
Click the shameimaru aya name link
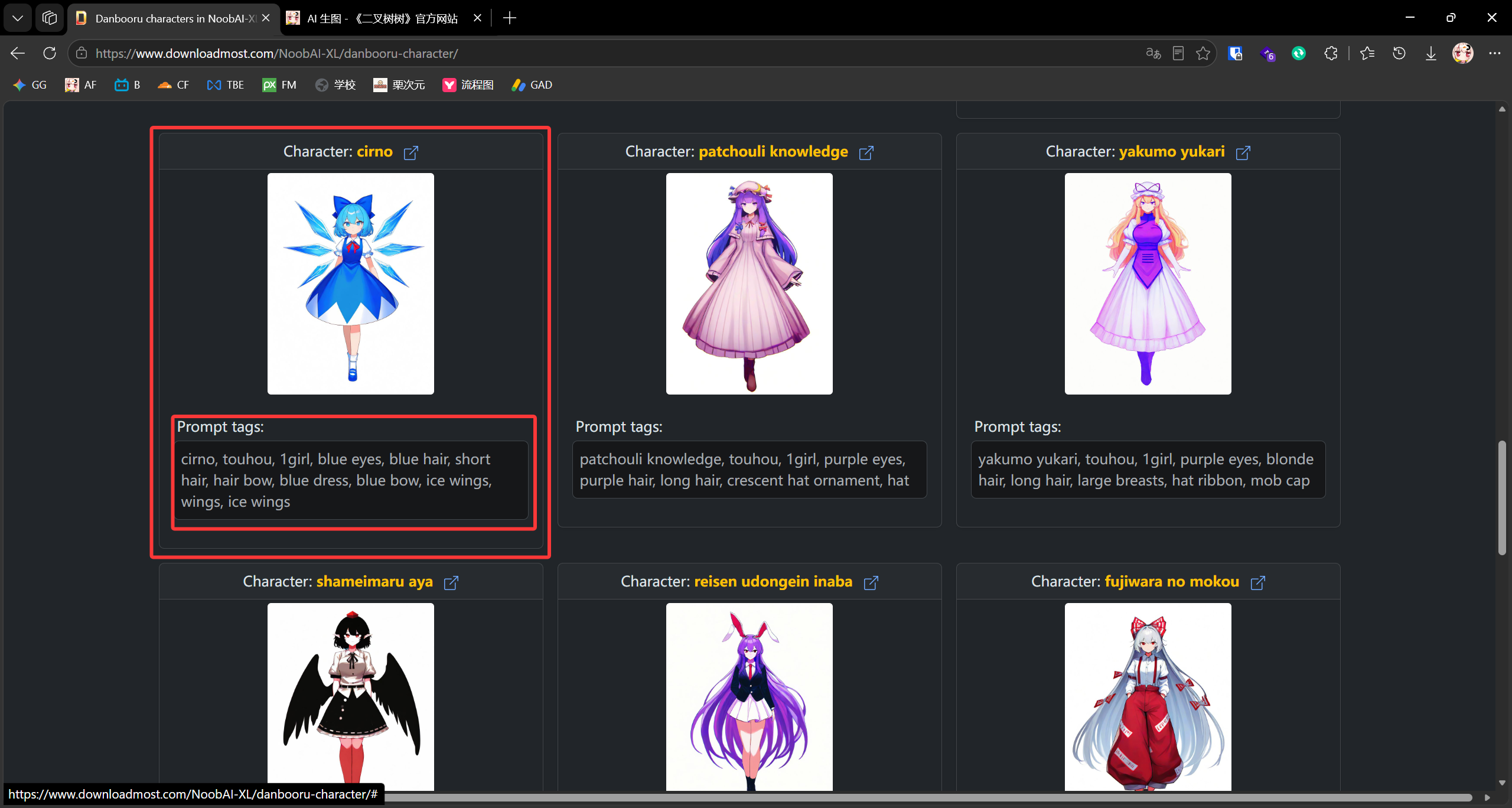(x=374, y=582)
